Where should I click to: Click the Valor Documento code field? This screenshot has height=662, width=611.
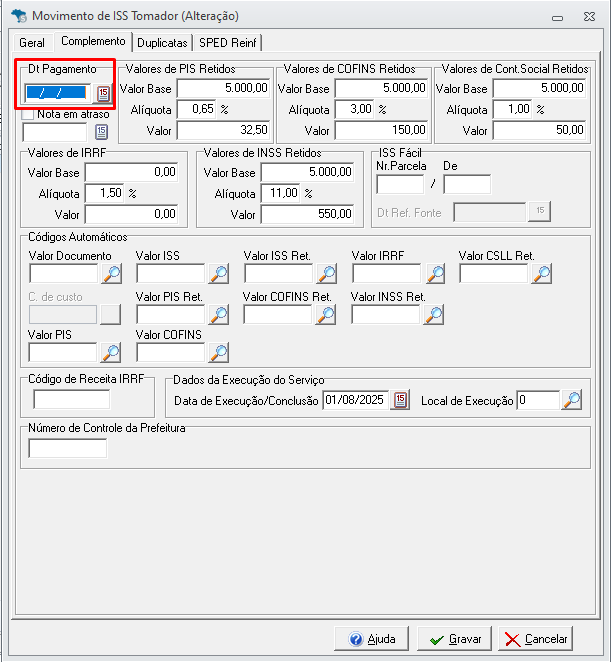pos(64,274)
